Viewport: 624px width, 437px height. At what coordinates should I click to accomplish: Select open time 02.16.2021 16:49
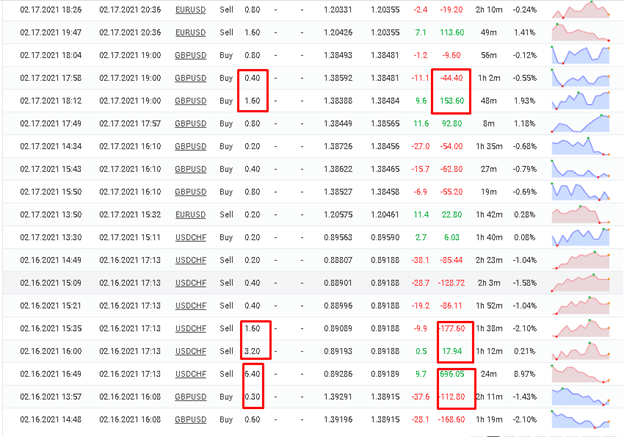coord(51,374)
